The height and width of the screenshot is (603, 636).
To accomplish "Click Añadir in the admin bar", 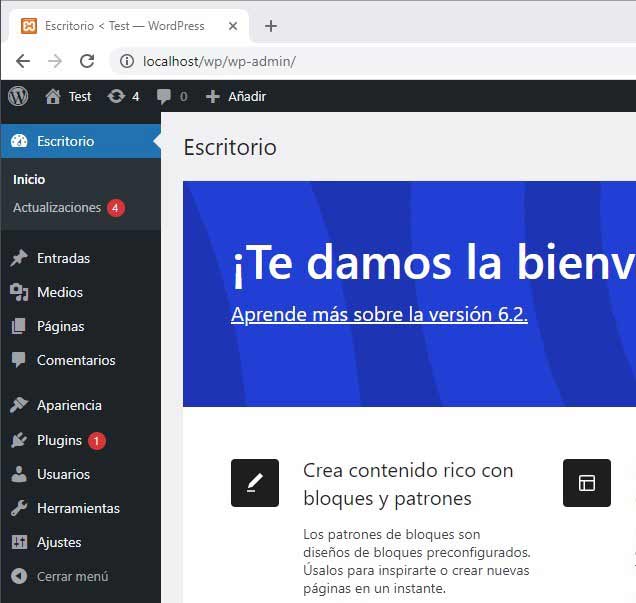I will [247, 97].
